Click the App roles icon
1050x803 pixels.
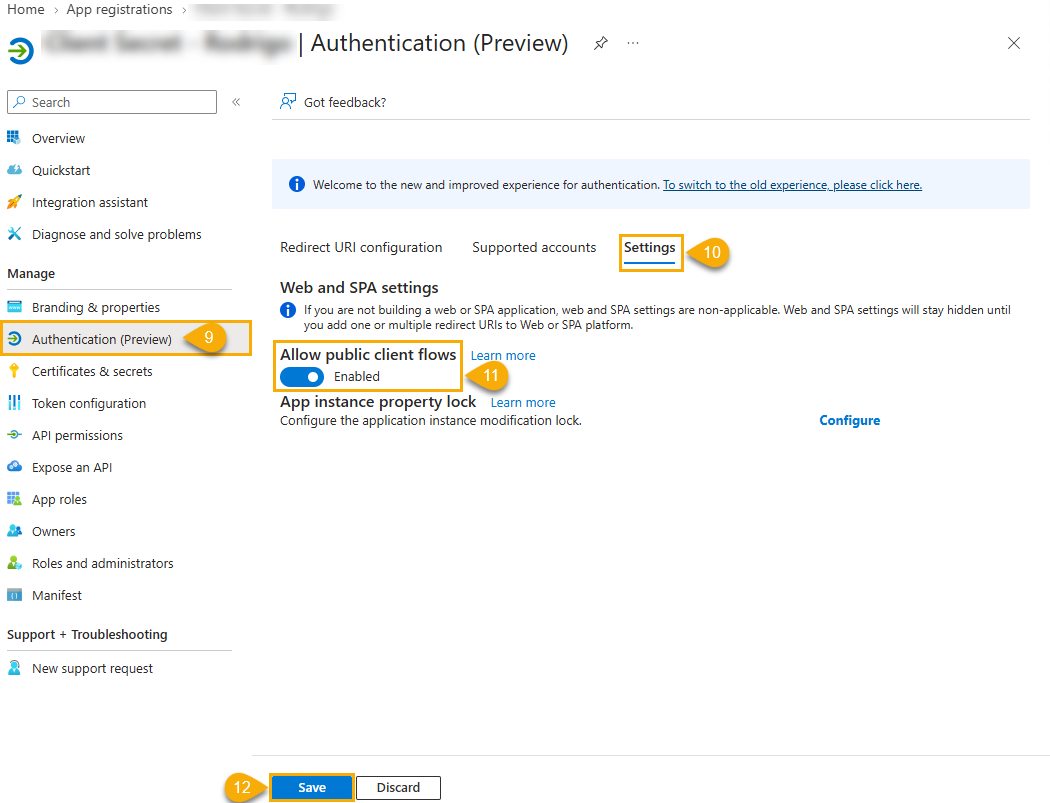(14, 499)
